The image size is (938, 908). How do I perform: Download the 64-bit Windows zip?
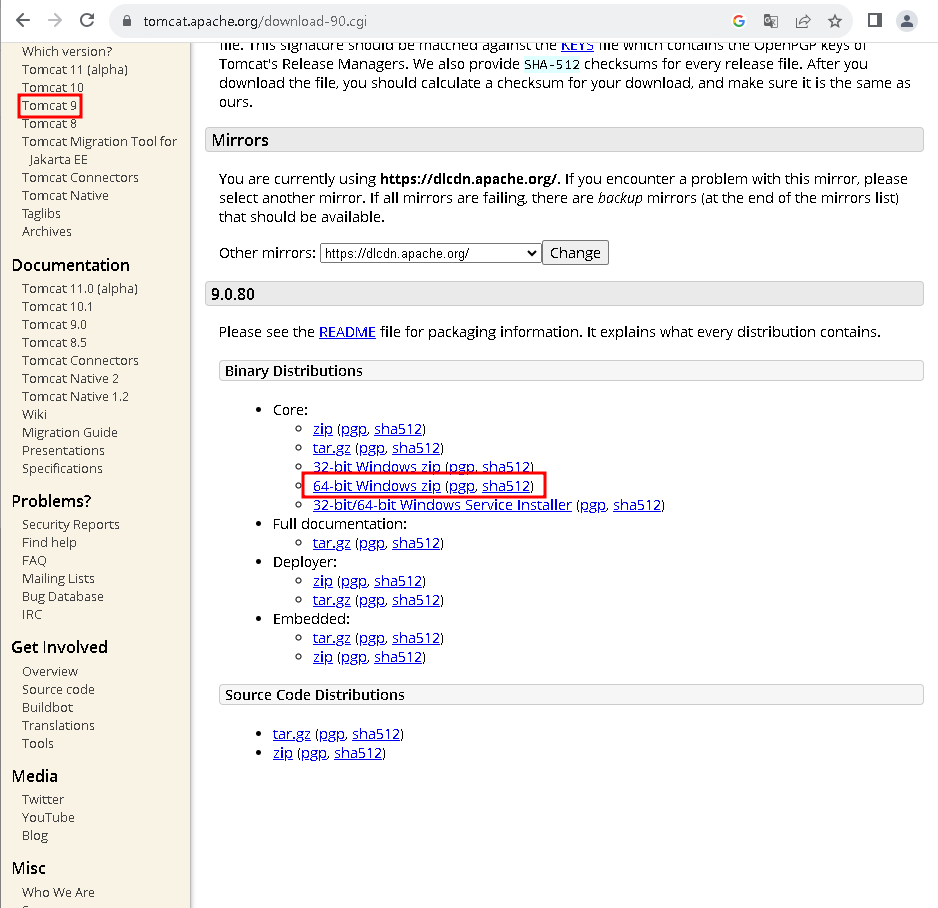(x=376, y=486)
